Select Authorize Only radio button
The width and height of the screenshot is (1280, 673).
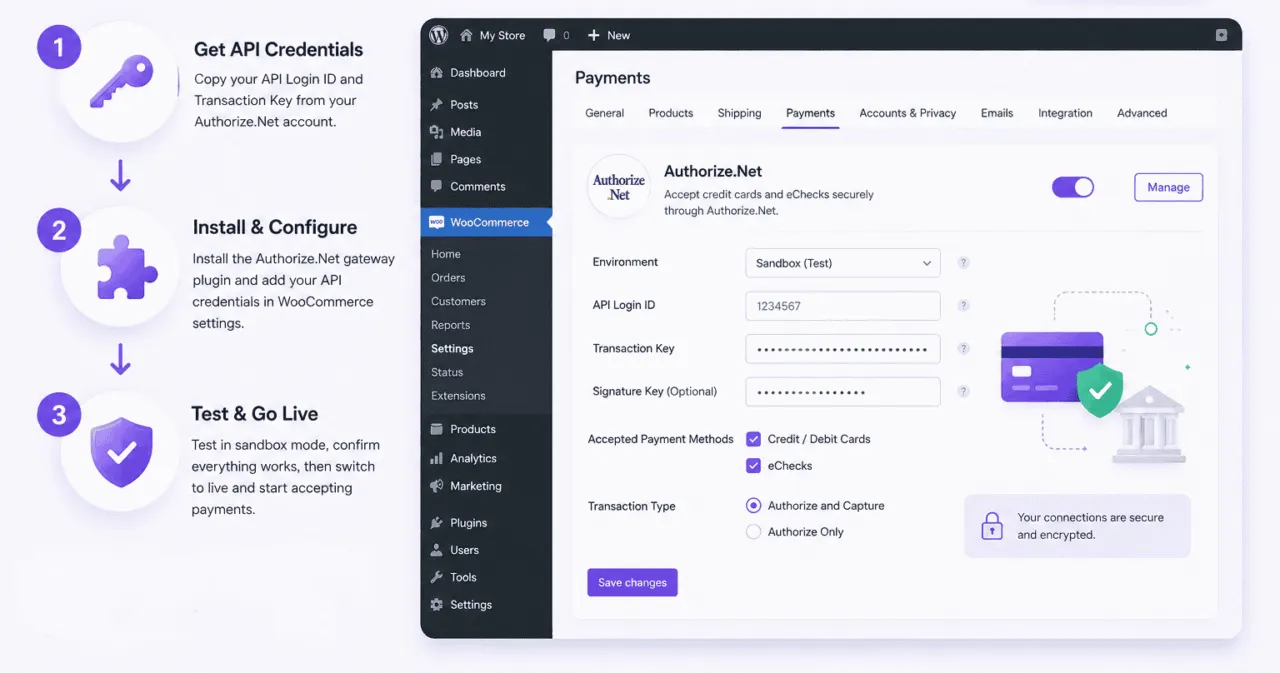click(x=754, y=532)
